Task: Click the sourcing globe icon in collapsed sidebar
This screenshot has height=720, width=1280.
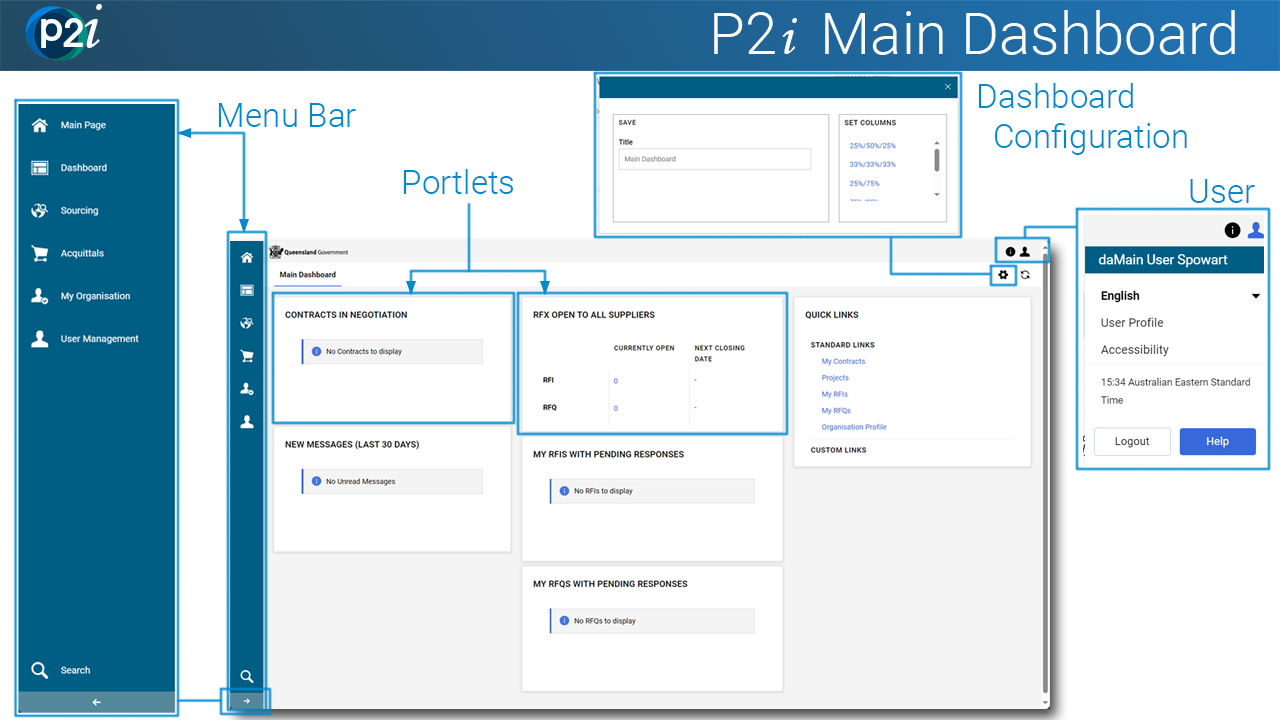Action: tap(247, 323)
